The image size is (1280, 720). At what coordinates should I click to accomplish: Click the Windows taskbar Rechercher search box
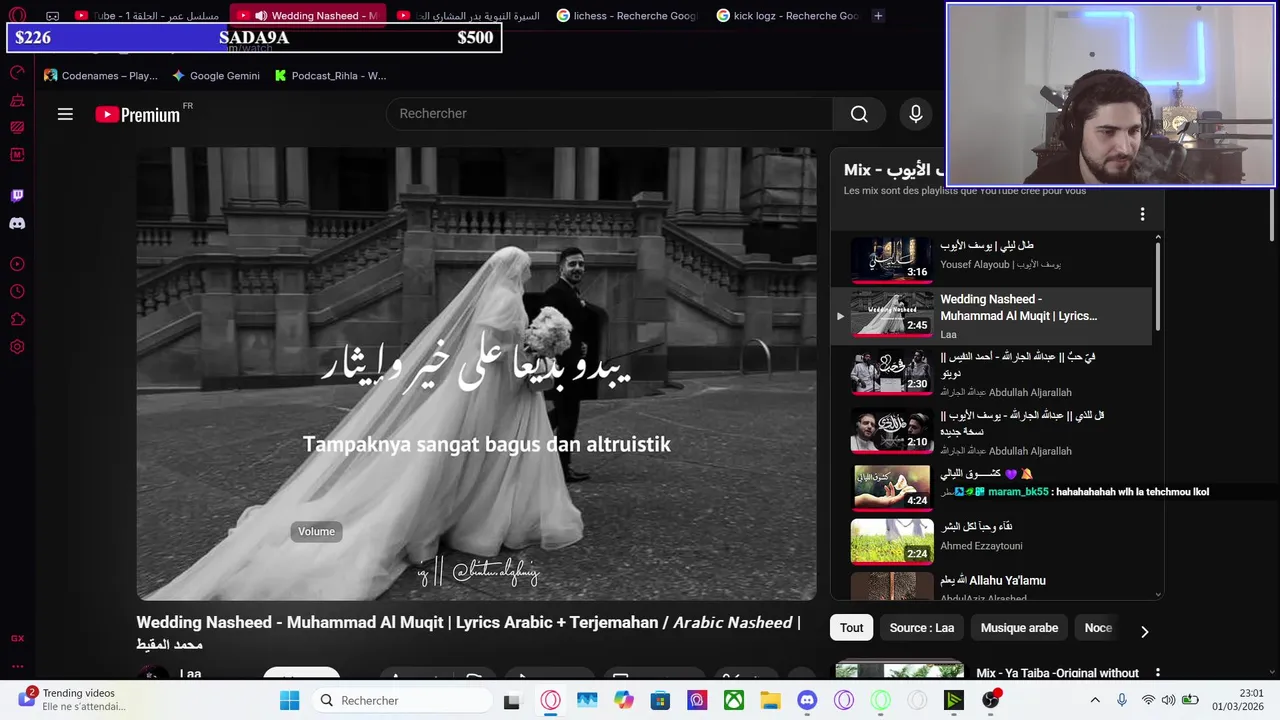point(402,700)
